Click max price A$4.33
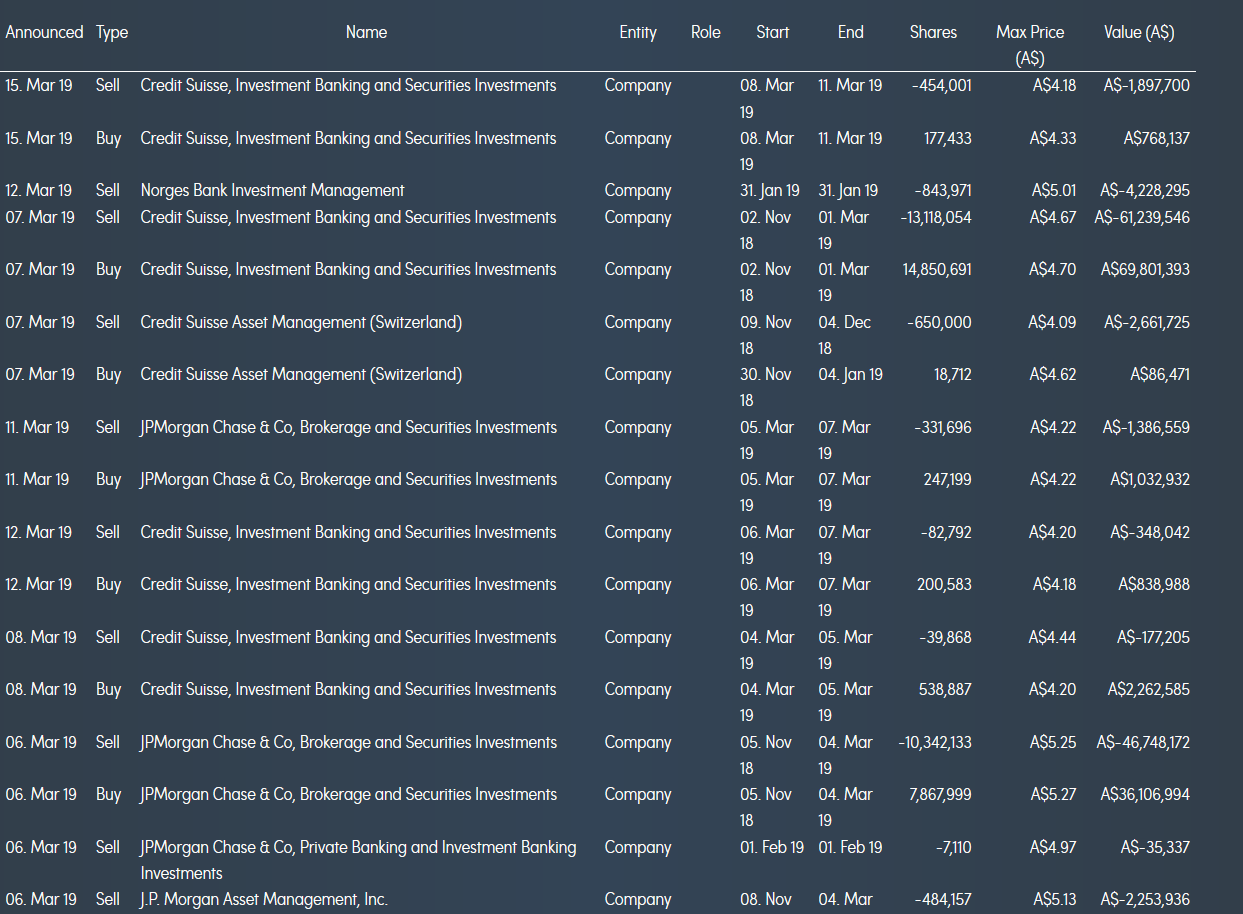The image size is (1243, 914). coord(1054,138)
